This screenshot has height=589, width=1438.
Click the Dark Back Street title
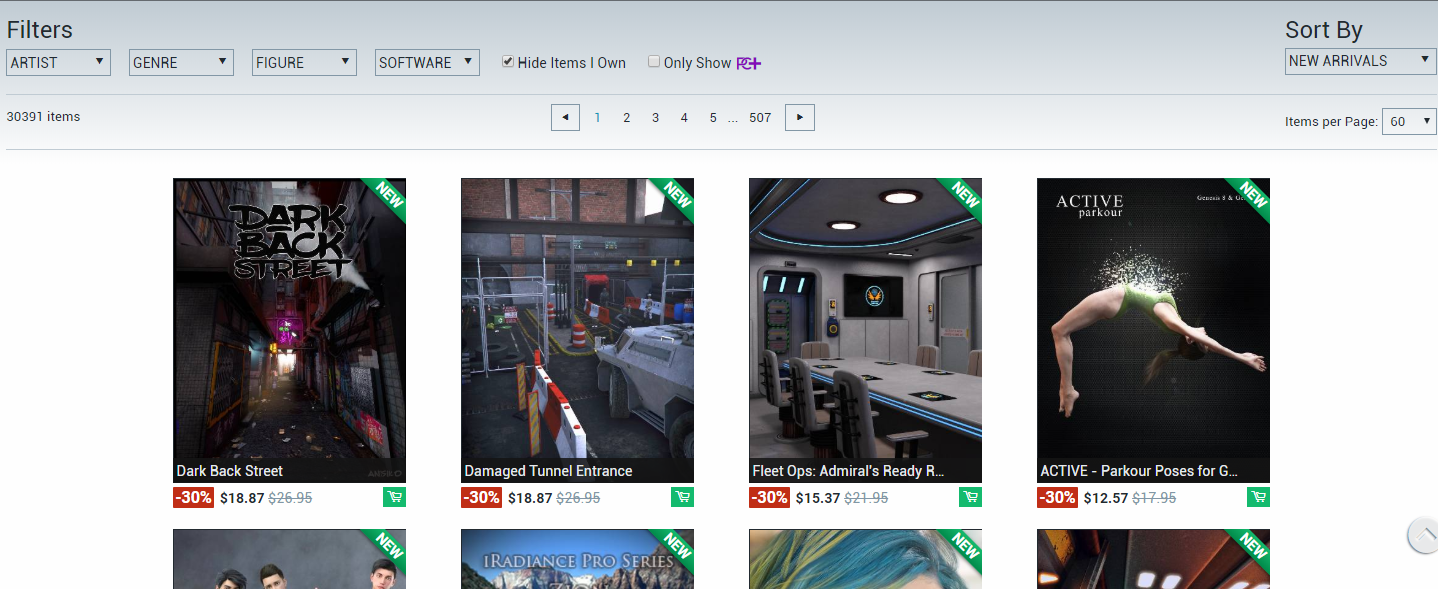point(230,471)
